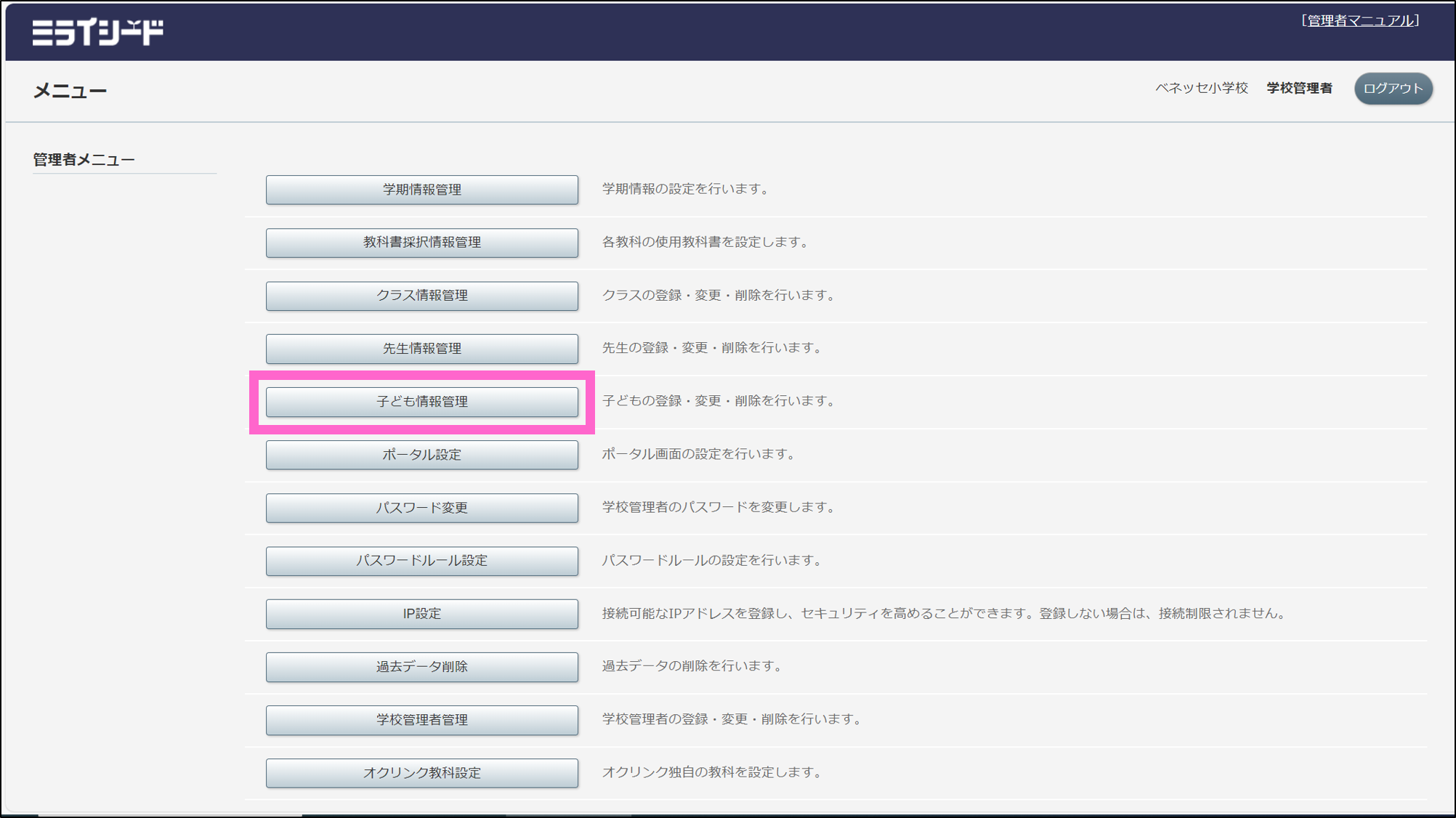The width and height of the screenshot is (1456, 818).
Task: Click the highlighted 子ども情報管理 button
Action: click(x=421, y=402)
